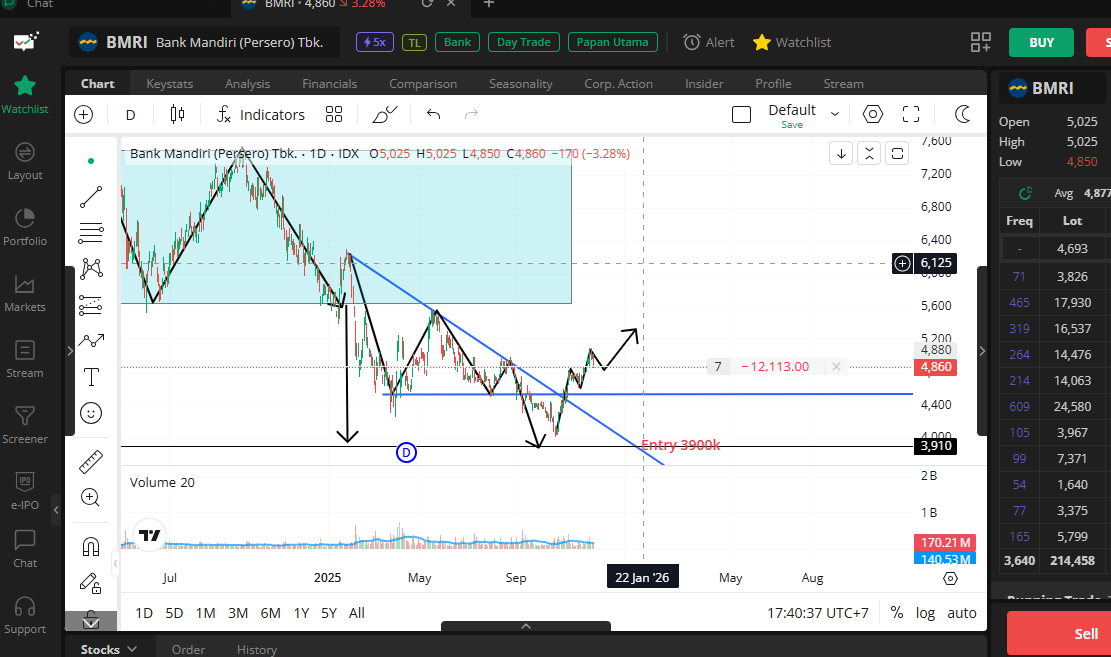
Task: Open the Default layout dropdown arrow
Action: pyautogui.click(x=835, y=113)
